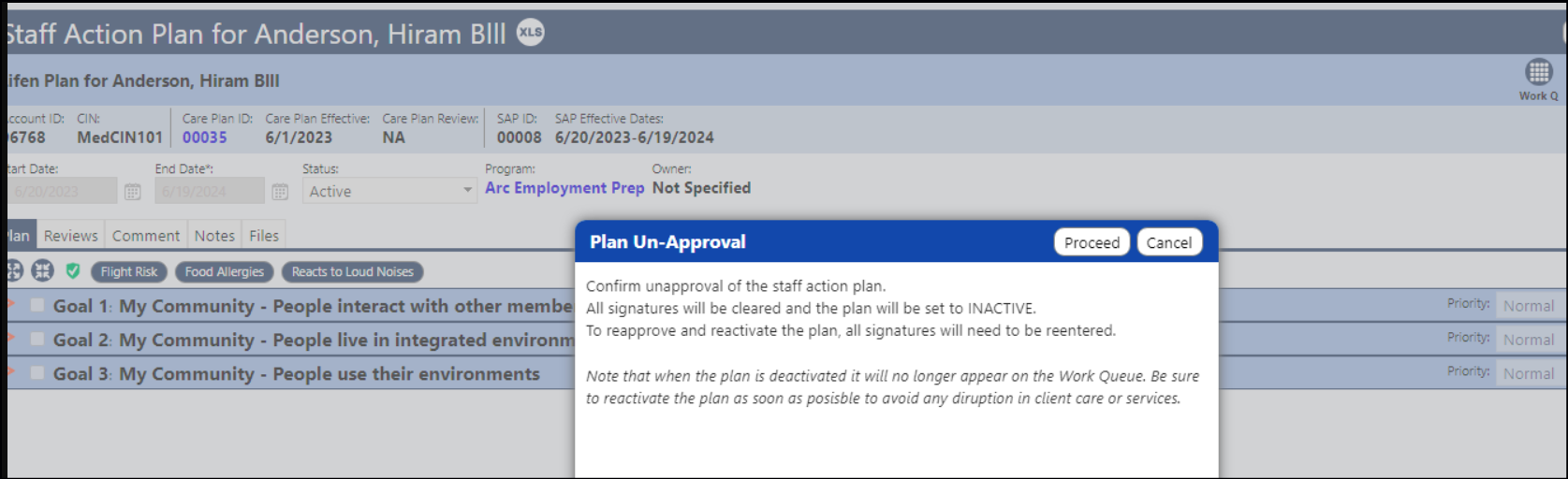Check the Goal 1 checkbox
The width and height of the screenshot is (1568, 479).
(x=37, y=305)
